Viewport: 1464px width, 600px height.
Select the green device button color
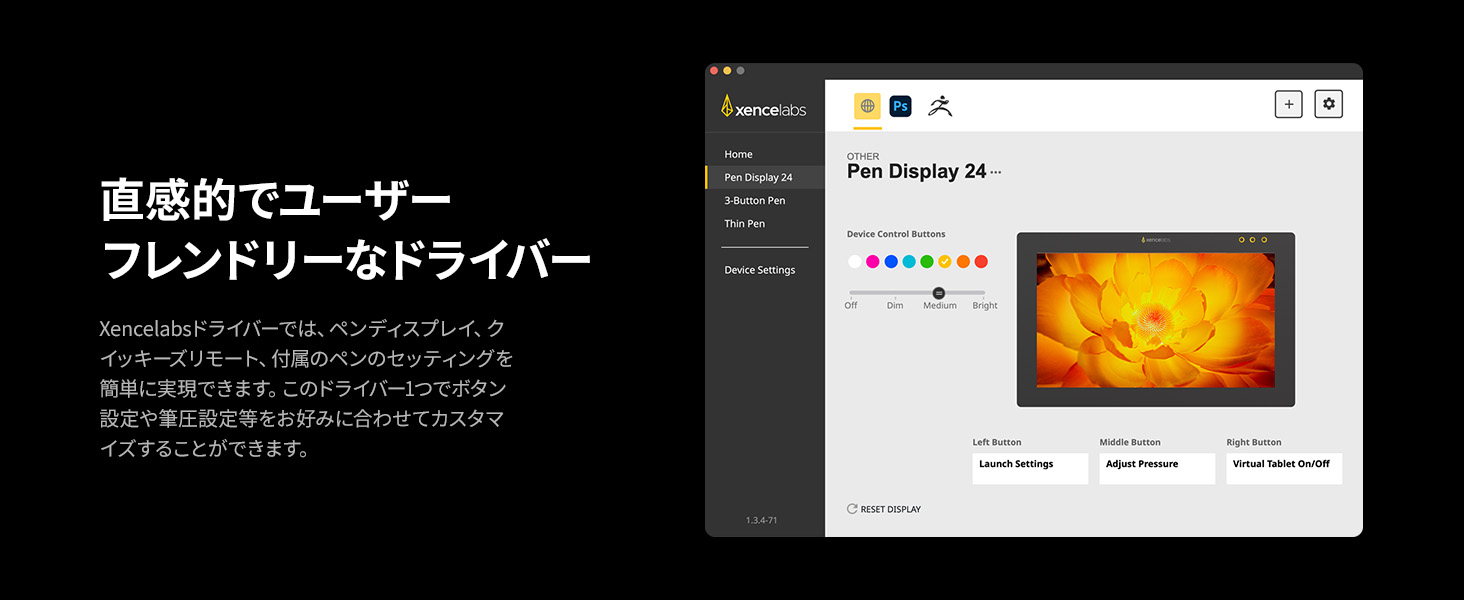click(x=927, y=261)
